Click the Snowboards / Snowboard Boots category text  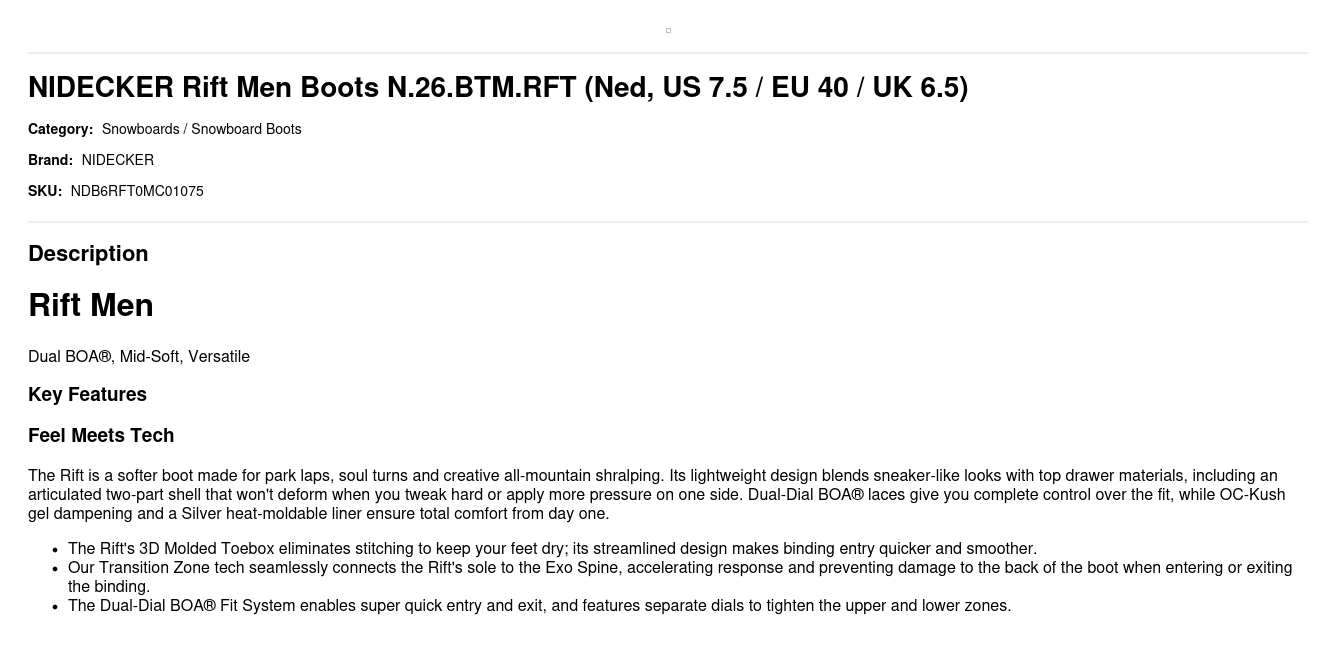click(201, 129)
